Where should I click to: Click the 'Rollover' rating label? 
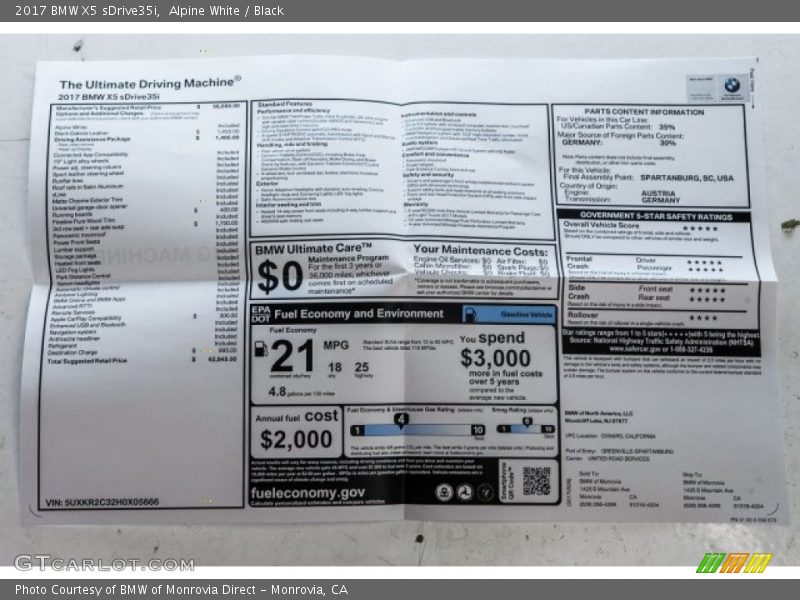[583, 315]
